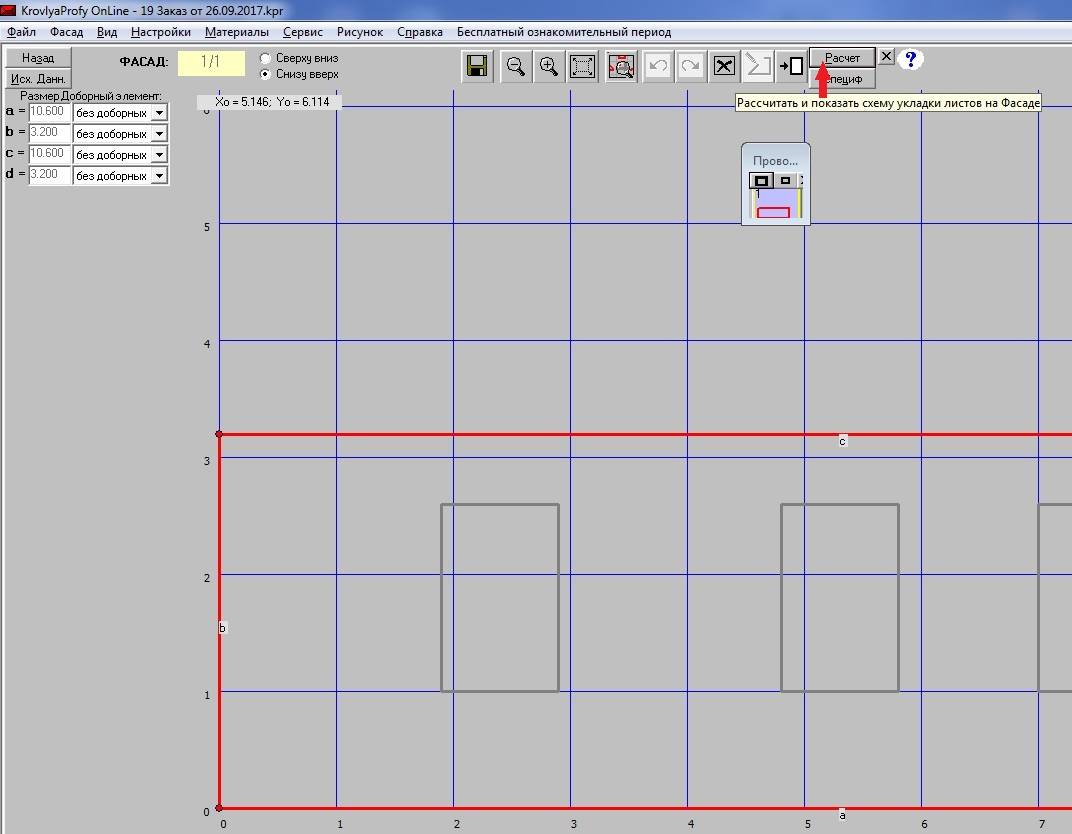Click the floppy disk save icon
This screenshot has width=1072, height=834.
click(x=477, y=66)
